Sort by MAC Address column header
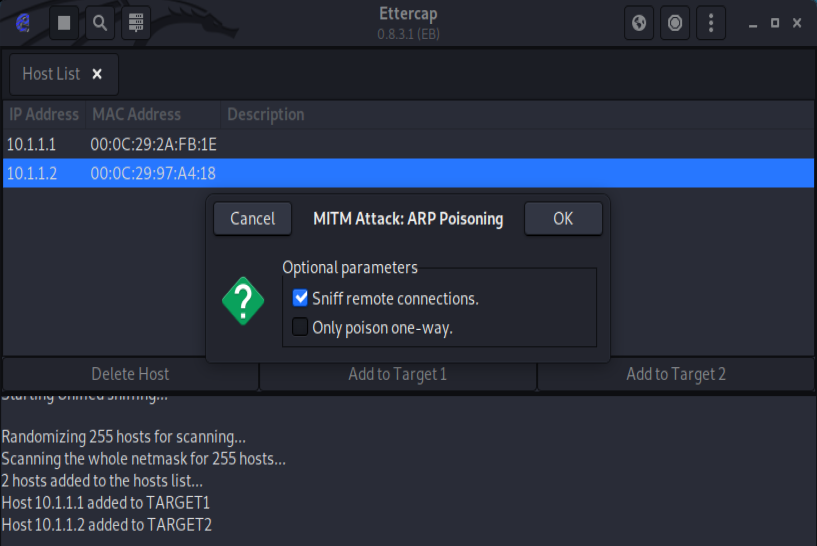 click(x=153, y=115)
